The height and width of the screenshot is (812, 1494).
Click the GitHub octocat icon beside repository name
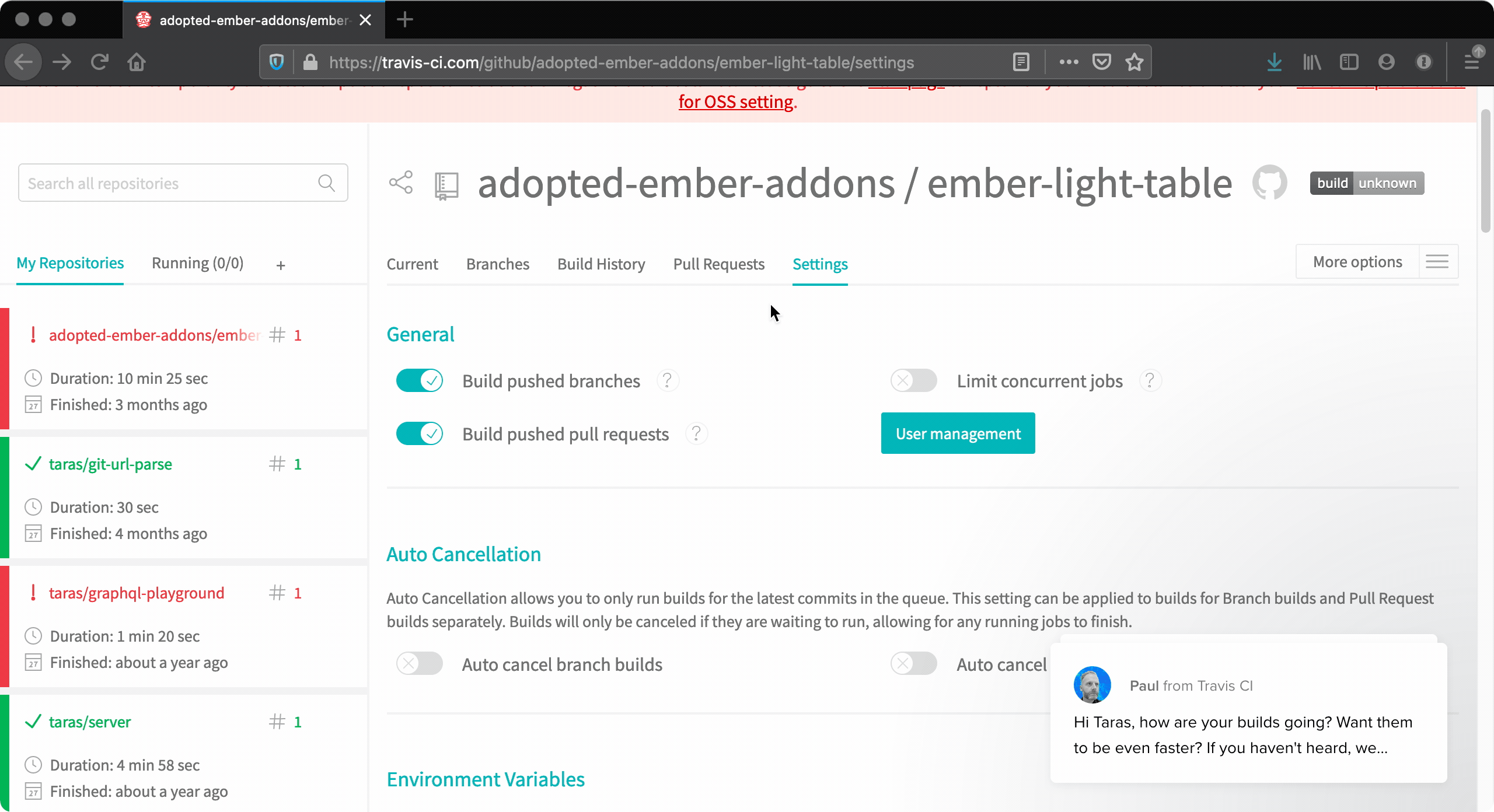coord(1270,183)
